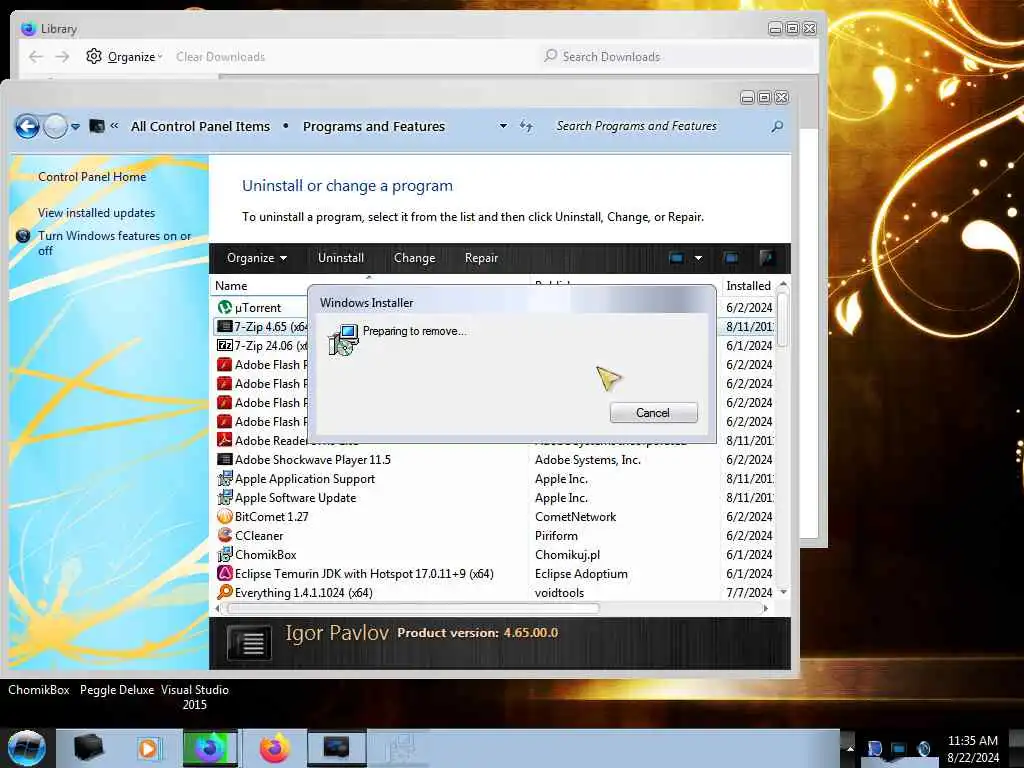Viewport: 1024px width, 768px height.
Task: Open recent pages dropdown next to Forward button
Action: pyautogui.click(x=76, y=127)
